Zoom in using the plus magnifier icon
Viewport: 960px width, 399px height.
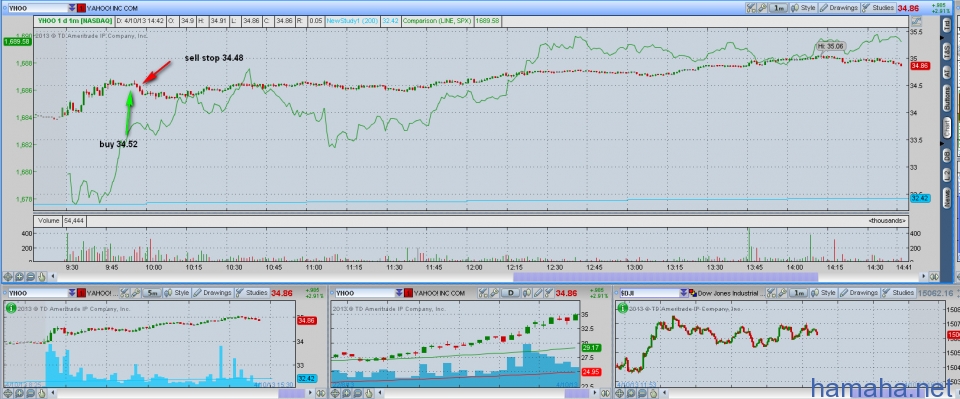pyautogui.click(x=19, y=277)
